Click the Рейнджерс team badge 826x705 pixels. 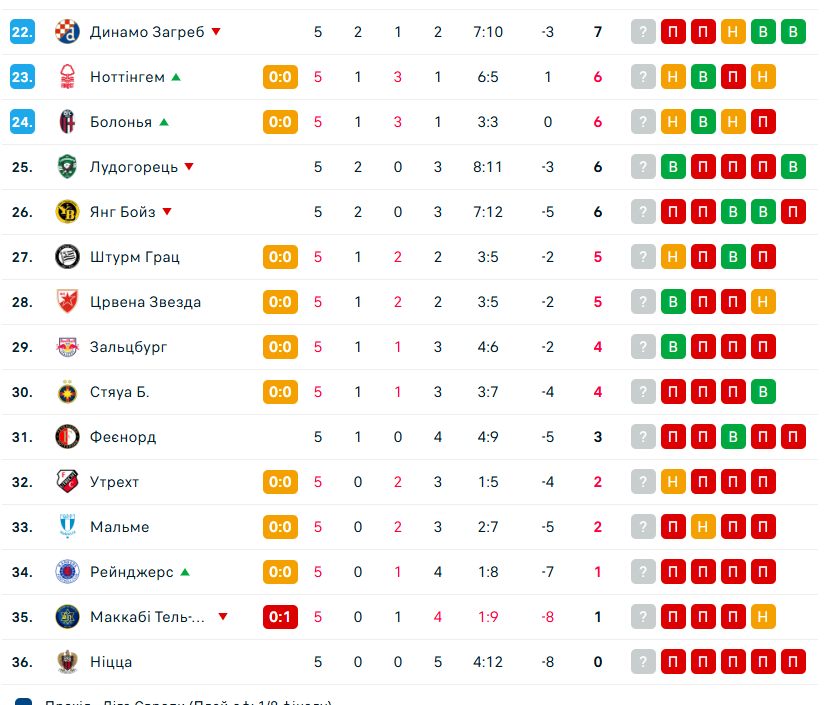click(x=67, y=572)
